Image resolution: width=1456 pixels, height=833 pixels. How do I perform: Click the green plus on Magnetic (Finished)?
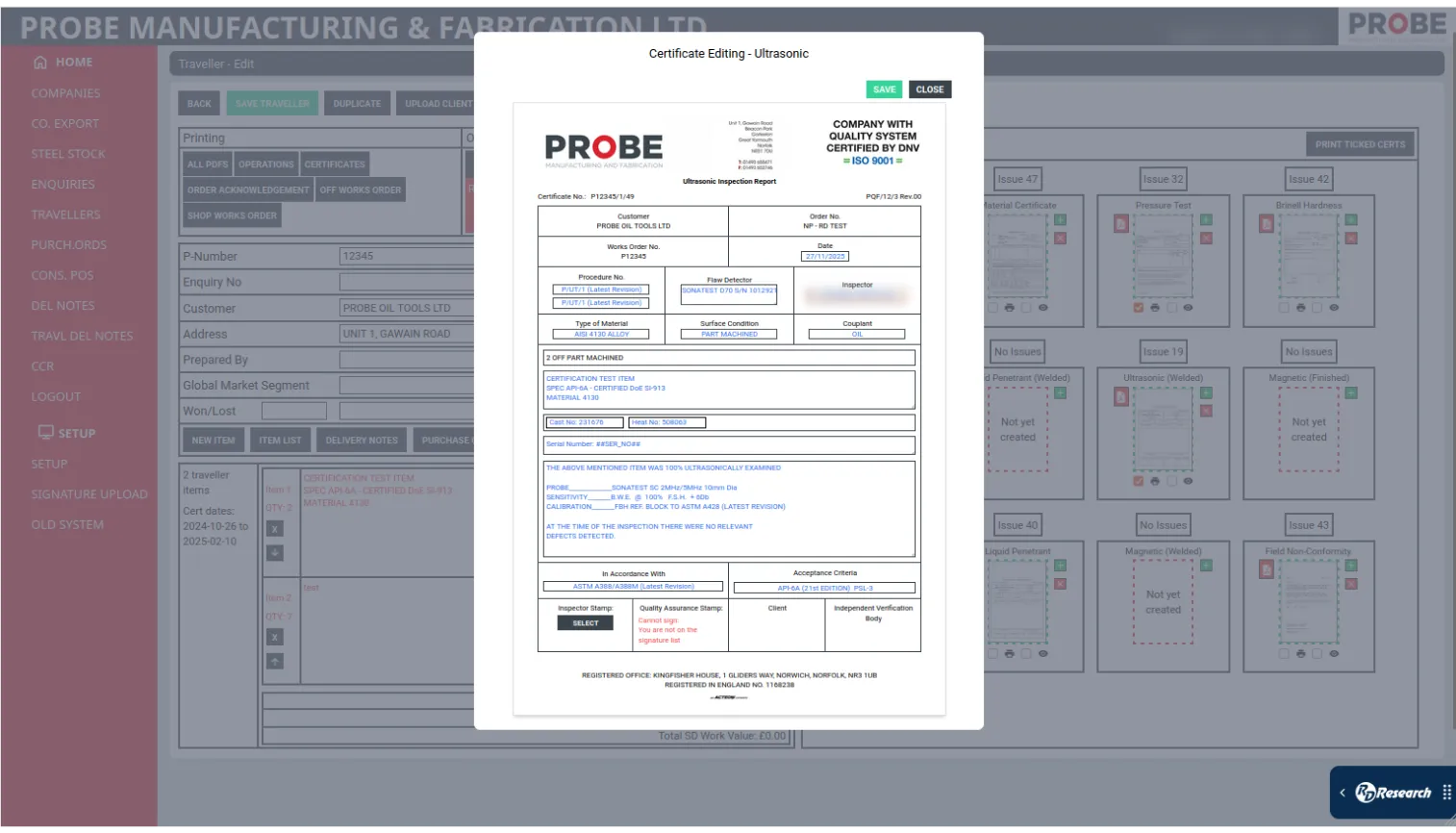(x=1351, y=392)
